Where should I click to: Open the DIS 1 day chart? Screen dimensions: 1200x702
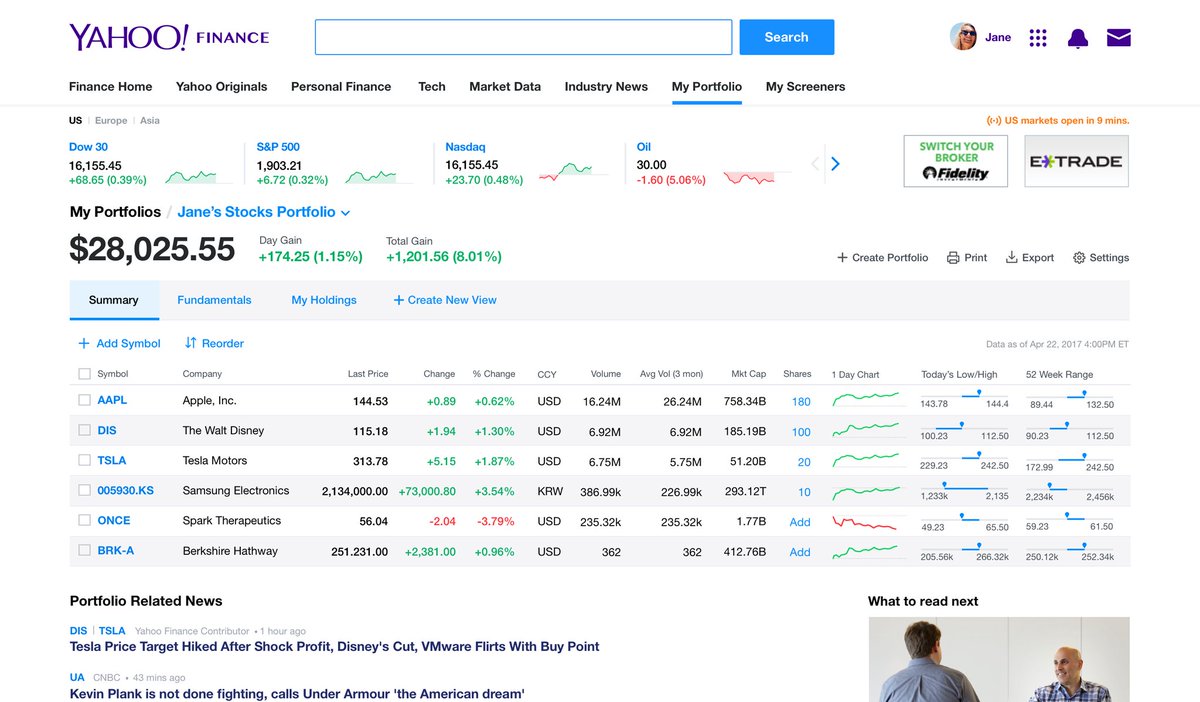tap(866, 430)
